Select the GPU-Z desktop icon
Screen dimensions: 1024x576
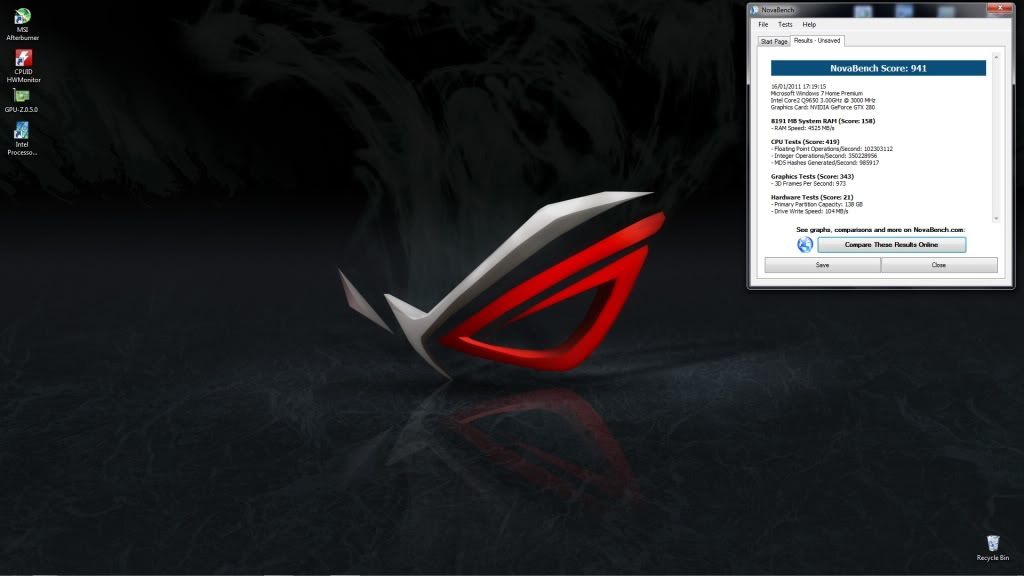click(x=21, y=101)
